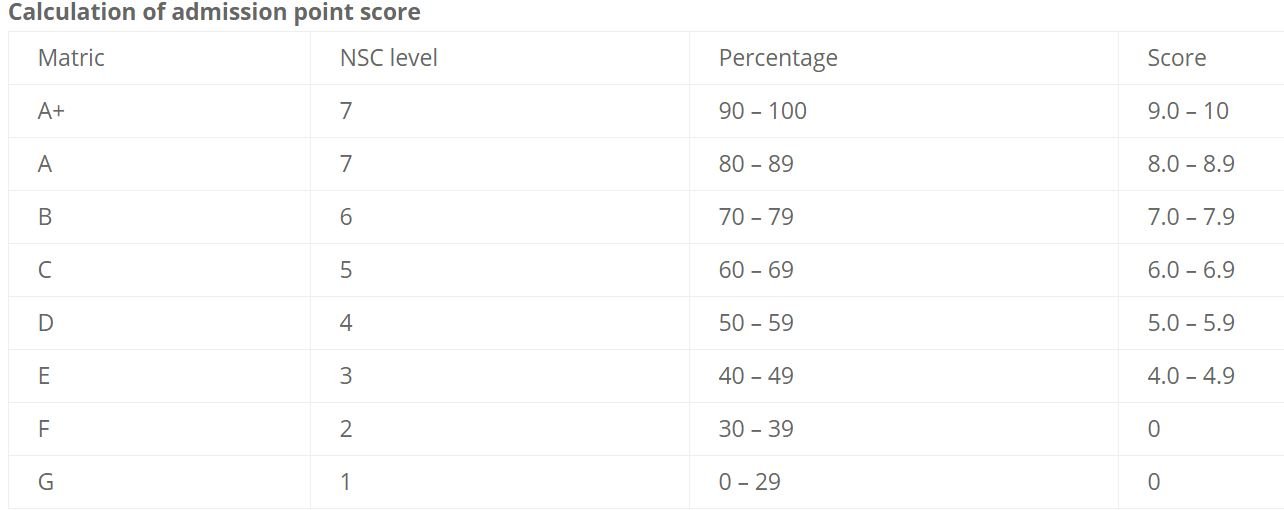Select the 'A+' matric cell

[x=51, y=111]
